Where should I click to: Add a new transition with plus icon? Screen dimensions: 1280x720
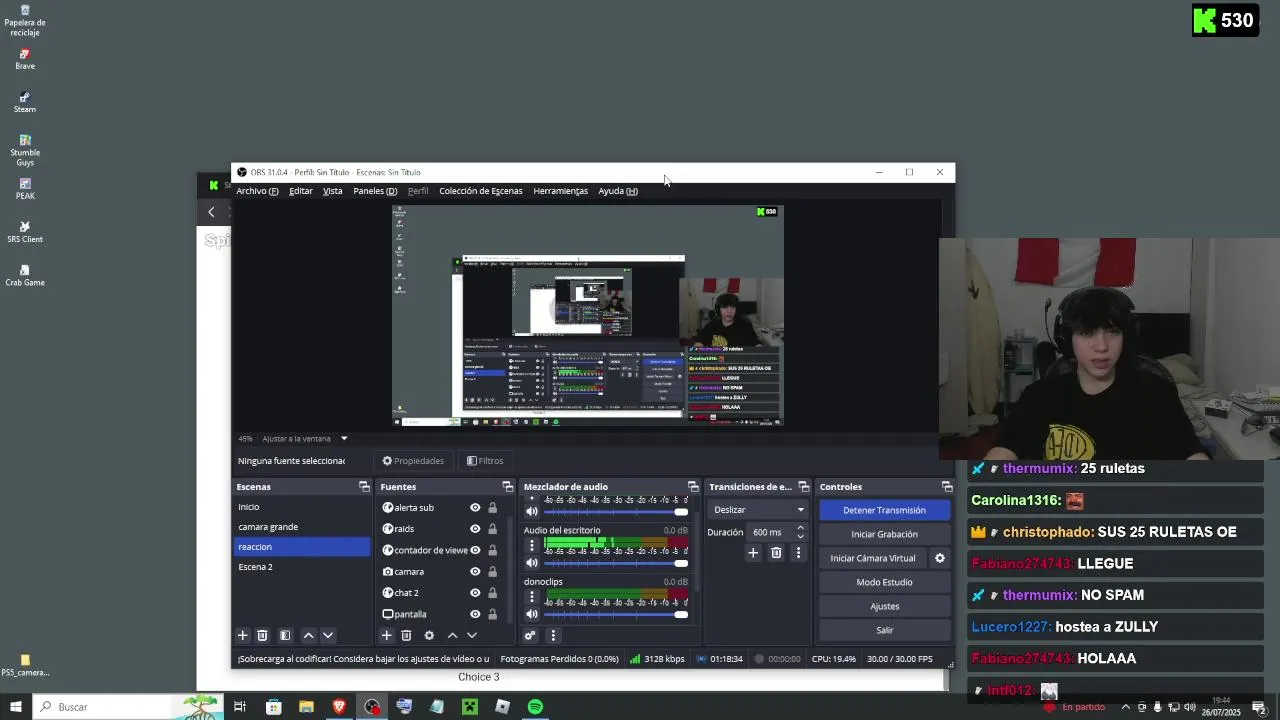[x=753, y=553]
